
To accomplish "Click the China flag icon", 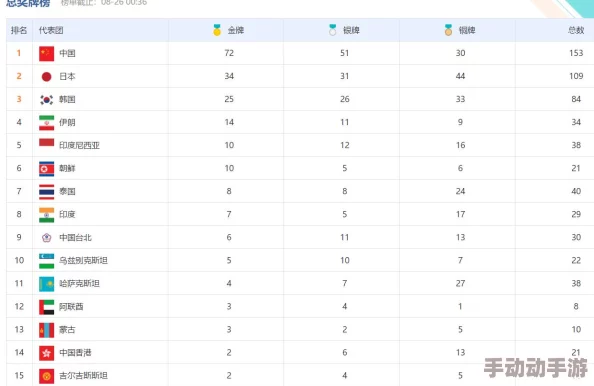I will pyautogui.click(x=47, y=53).
